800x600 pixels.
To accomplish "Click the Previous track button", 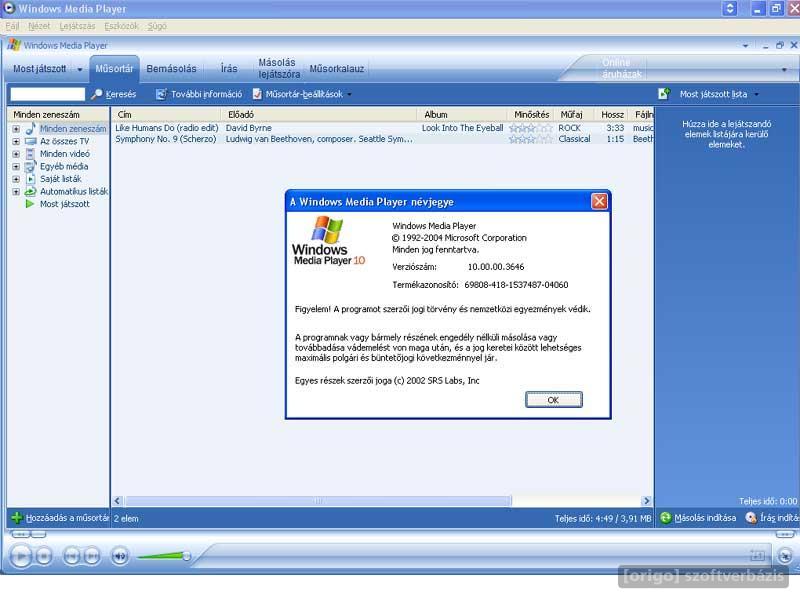I will (x=71, y=556).
